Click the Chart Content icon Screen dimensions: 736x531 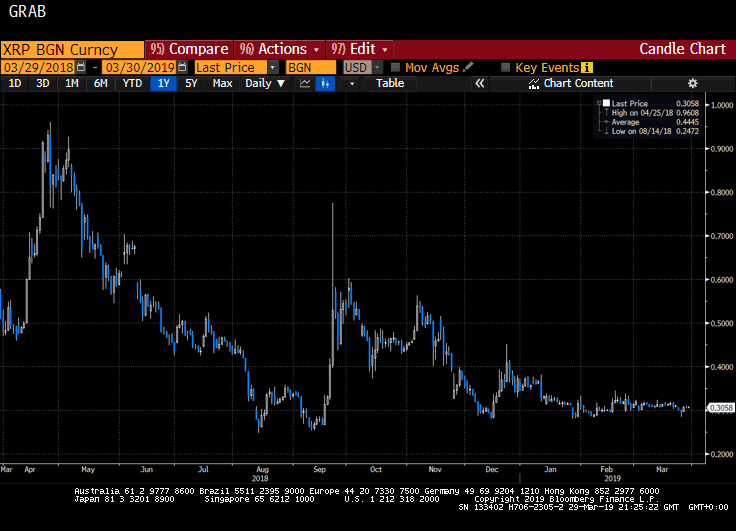click(534, 84)
